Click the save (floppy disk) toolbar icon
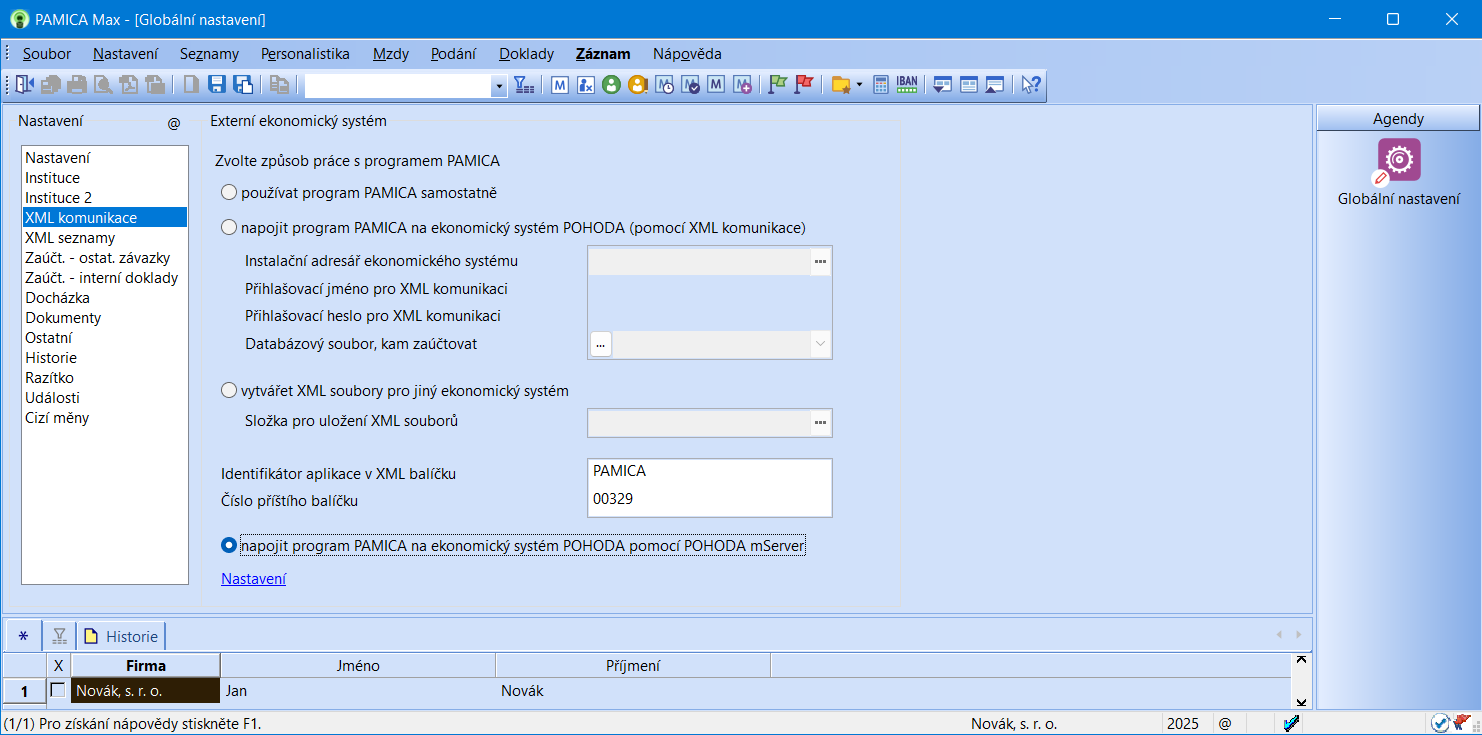The image size is (1482, 735). coord(217,85)
